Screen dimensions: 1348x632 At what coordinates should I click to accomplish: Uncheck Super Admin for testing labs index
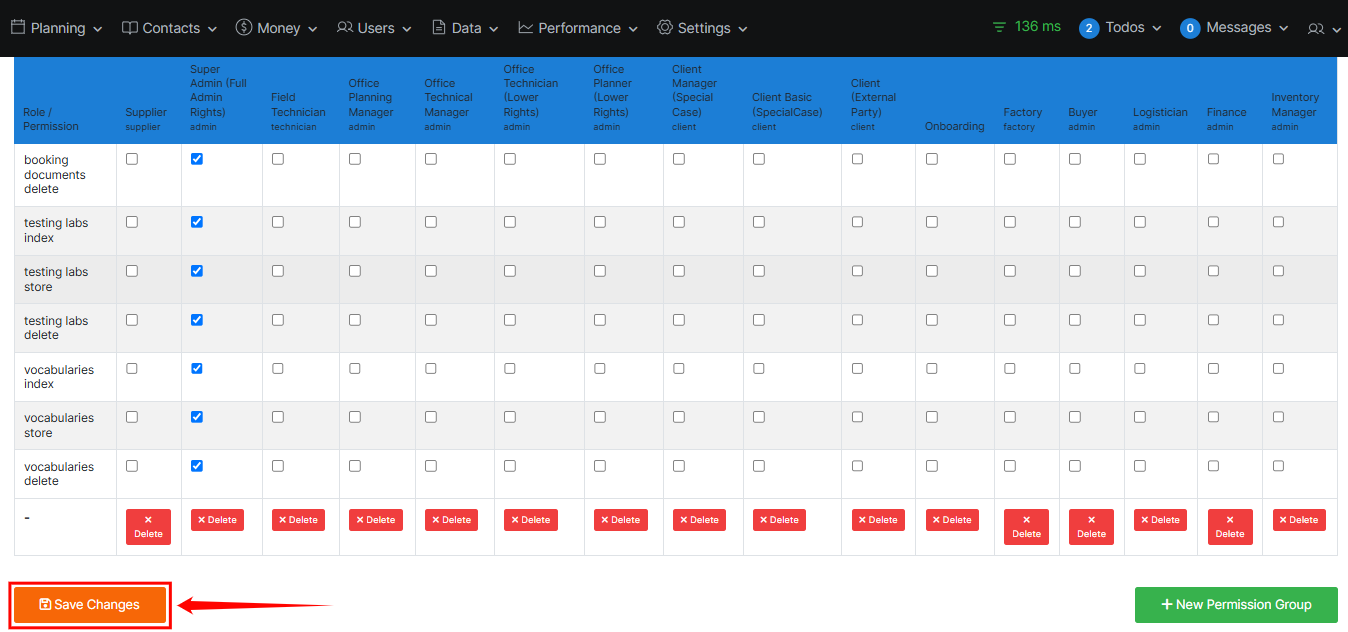click(x=197, y=222)
